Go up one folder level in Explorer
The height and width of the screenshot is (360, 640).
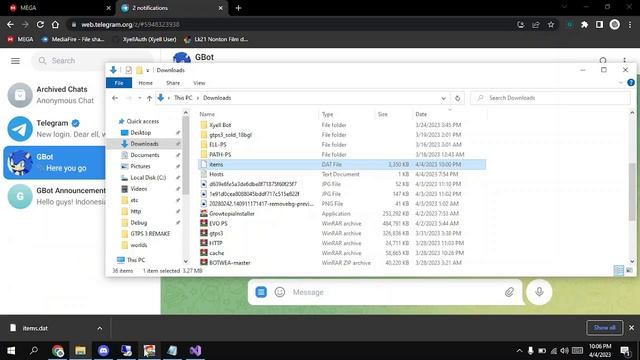149,98
